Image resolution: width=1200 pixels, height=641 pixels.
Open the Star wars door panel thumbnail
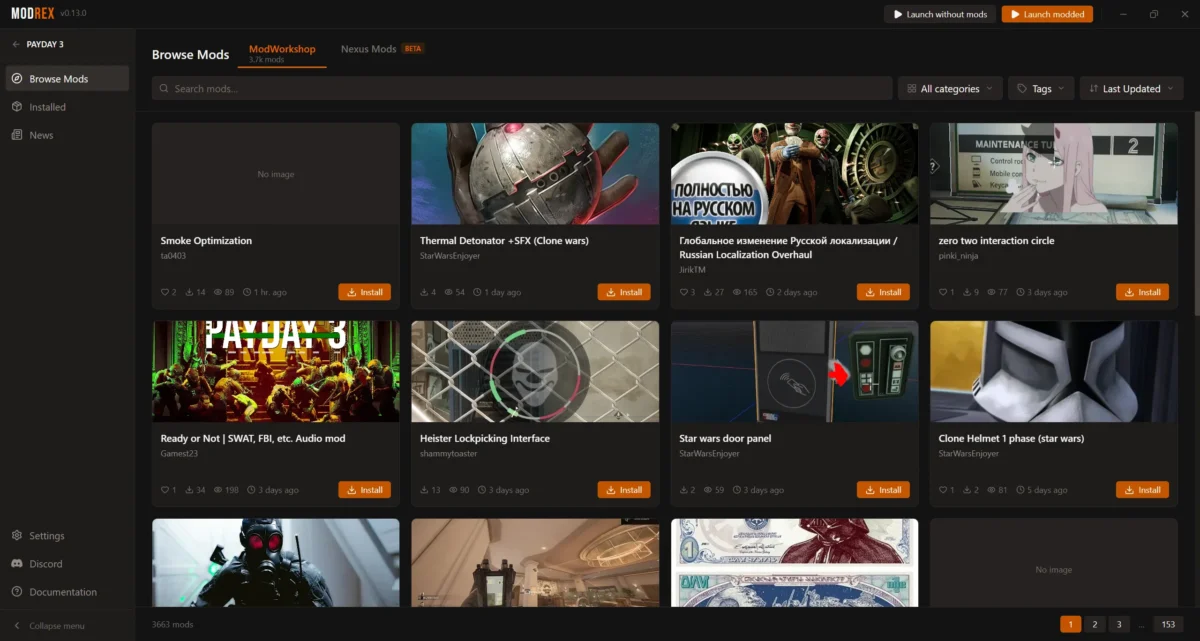(x=794, y=372)
